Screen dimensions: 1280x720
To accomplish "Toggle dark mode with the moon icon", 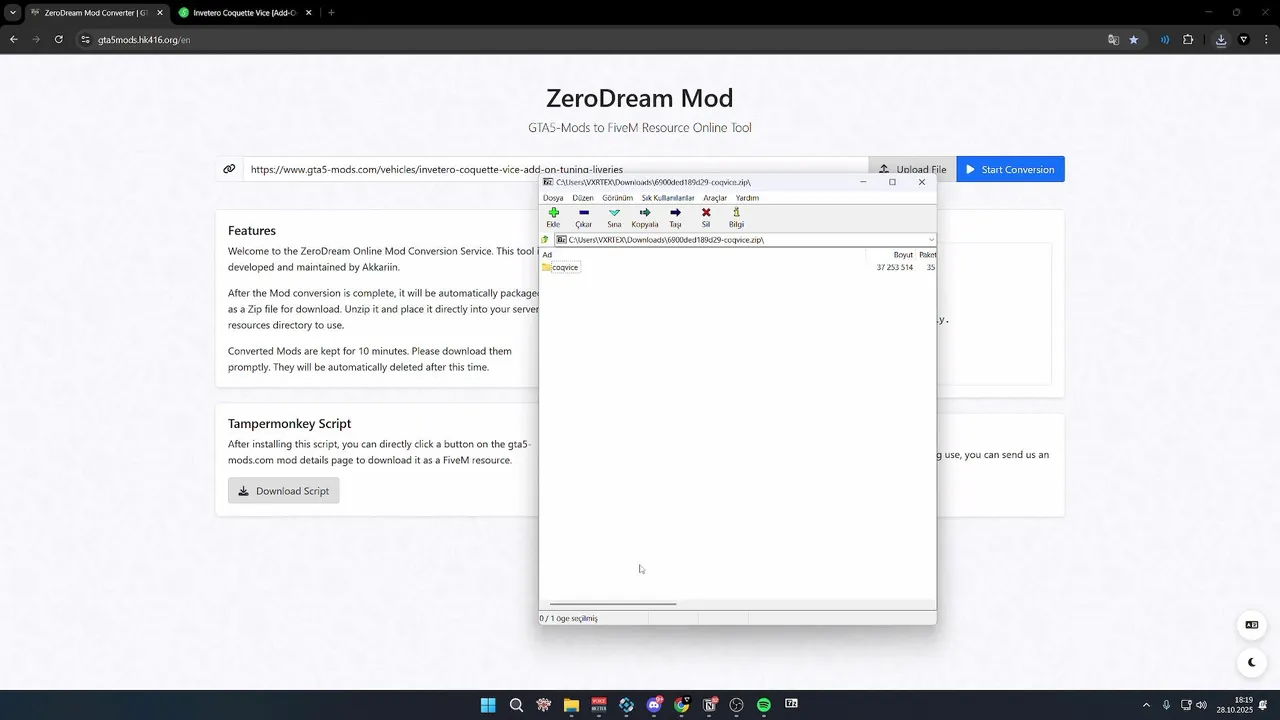I will [x=1251, y=662].
